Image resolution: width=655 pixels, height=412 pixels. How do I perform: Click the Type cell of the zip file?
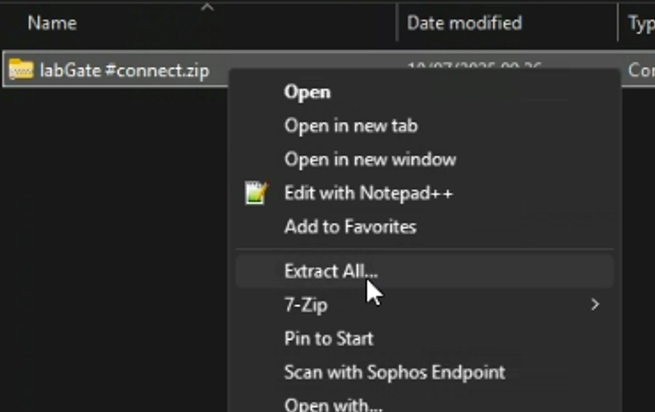pyautogui.click(x=641, y=70)
